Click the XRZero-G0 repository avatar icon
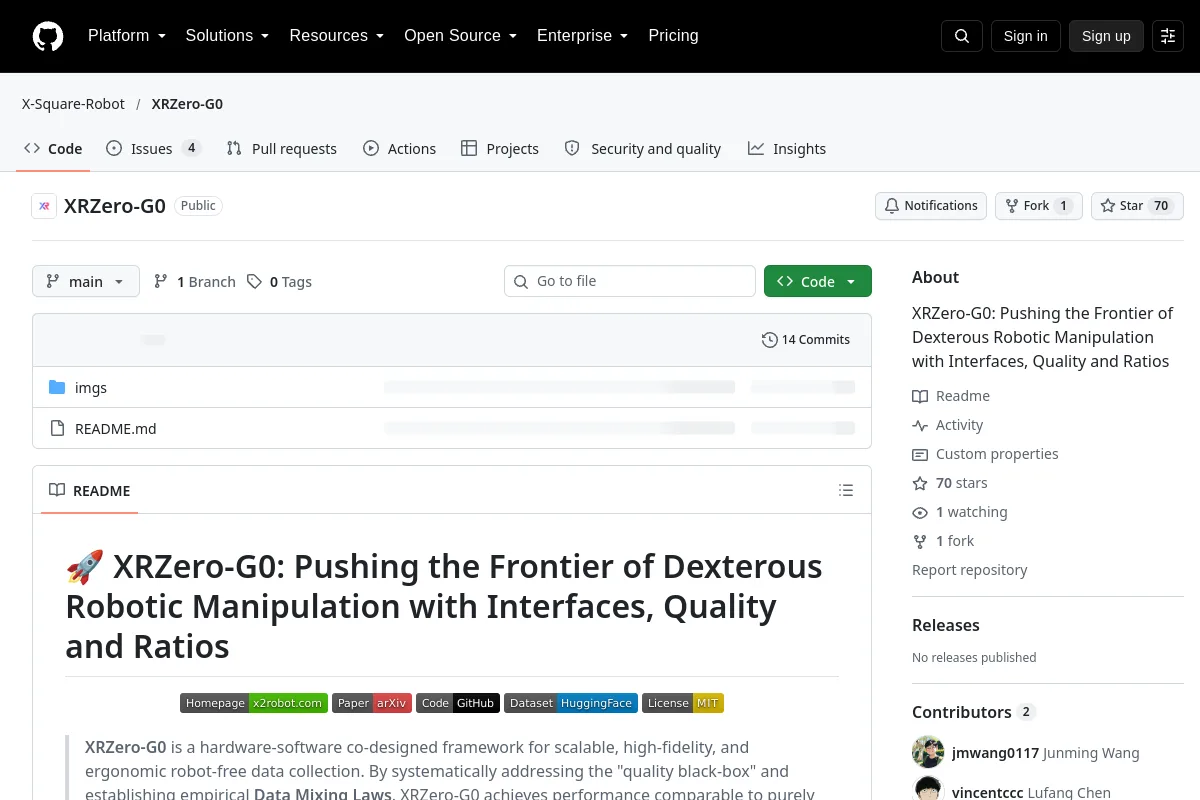The height and width of the screenshot is (800, 1200). (x=44, y=206)
